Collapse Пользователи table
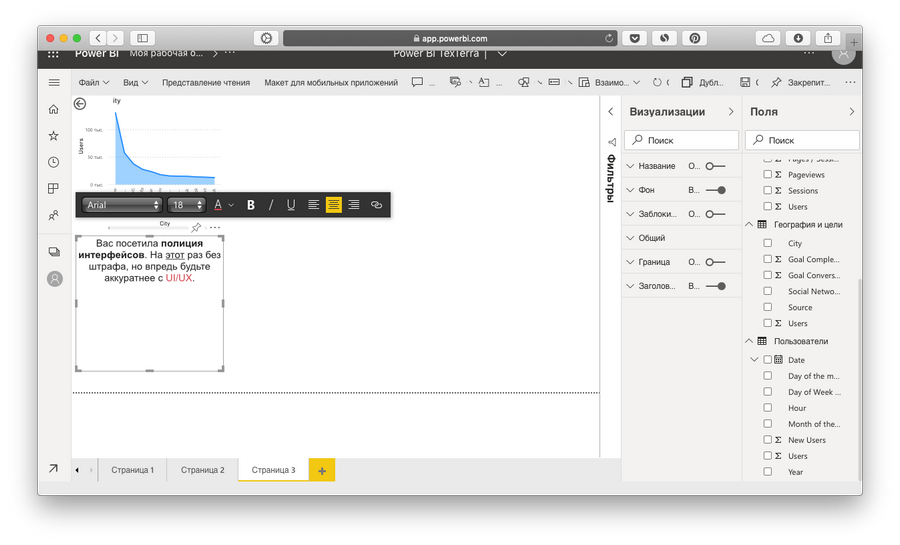This screenshot has width=900, height=545. point(749,341)
